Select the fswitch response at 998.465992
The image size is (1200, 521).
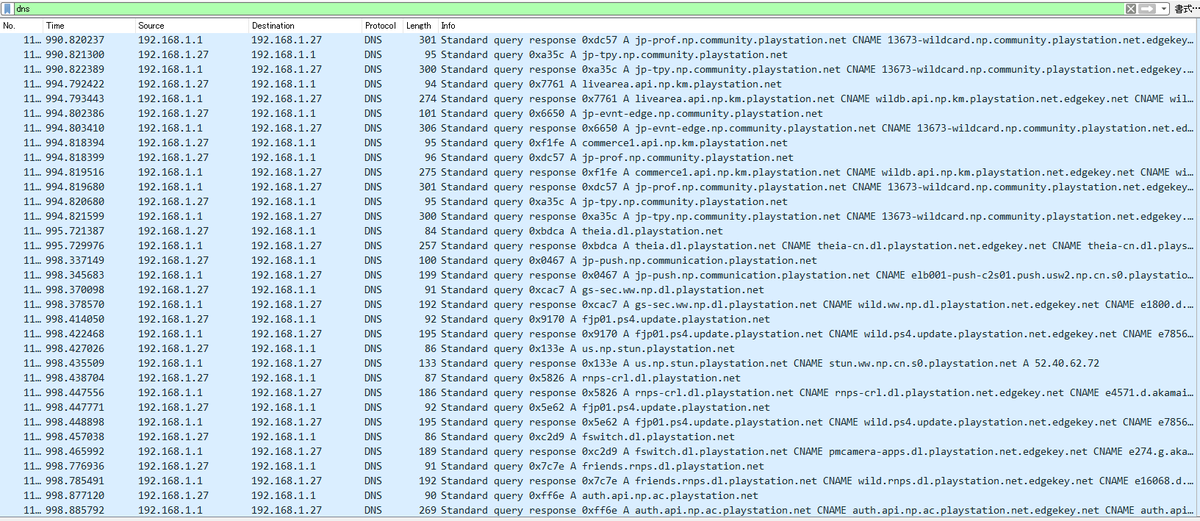point(596,451)
